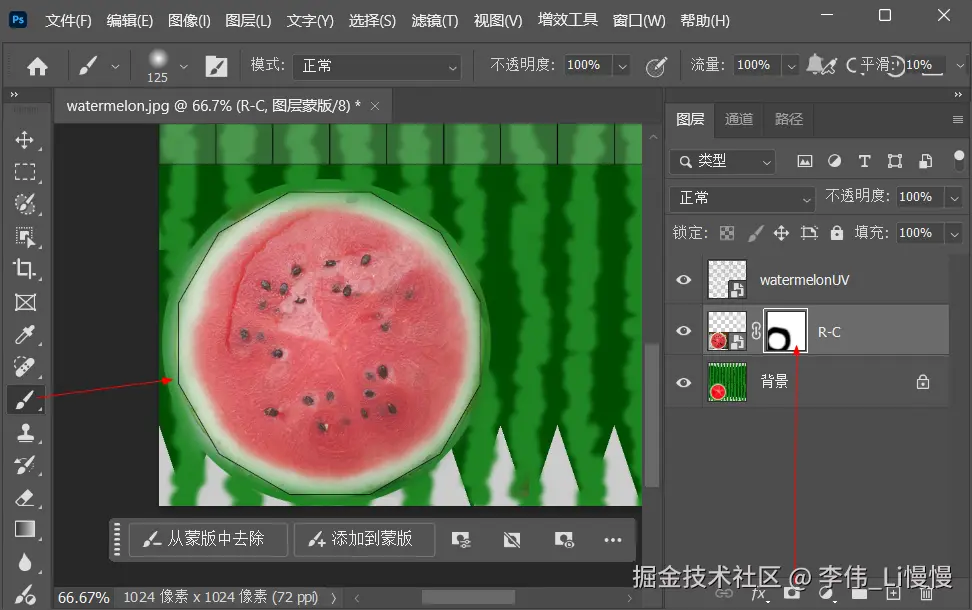Viewport: 972px width, 610px height.
Task: Select the watermelonUV layer thumbnail
Action: tap(727, 280)
